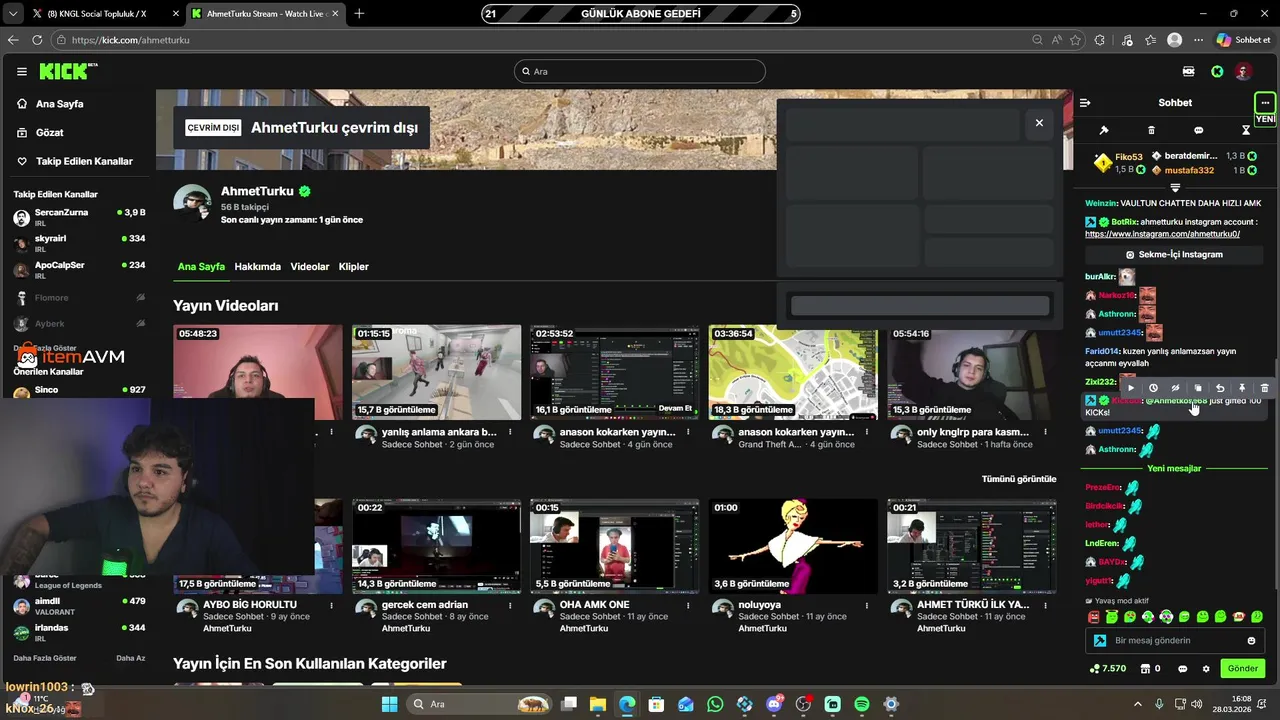This screenshot has width=1280, height=720.
Task: Open the 02:53:52 video thumbnail
Action: pos(615,372)
